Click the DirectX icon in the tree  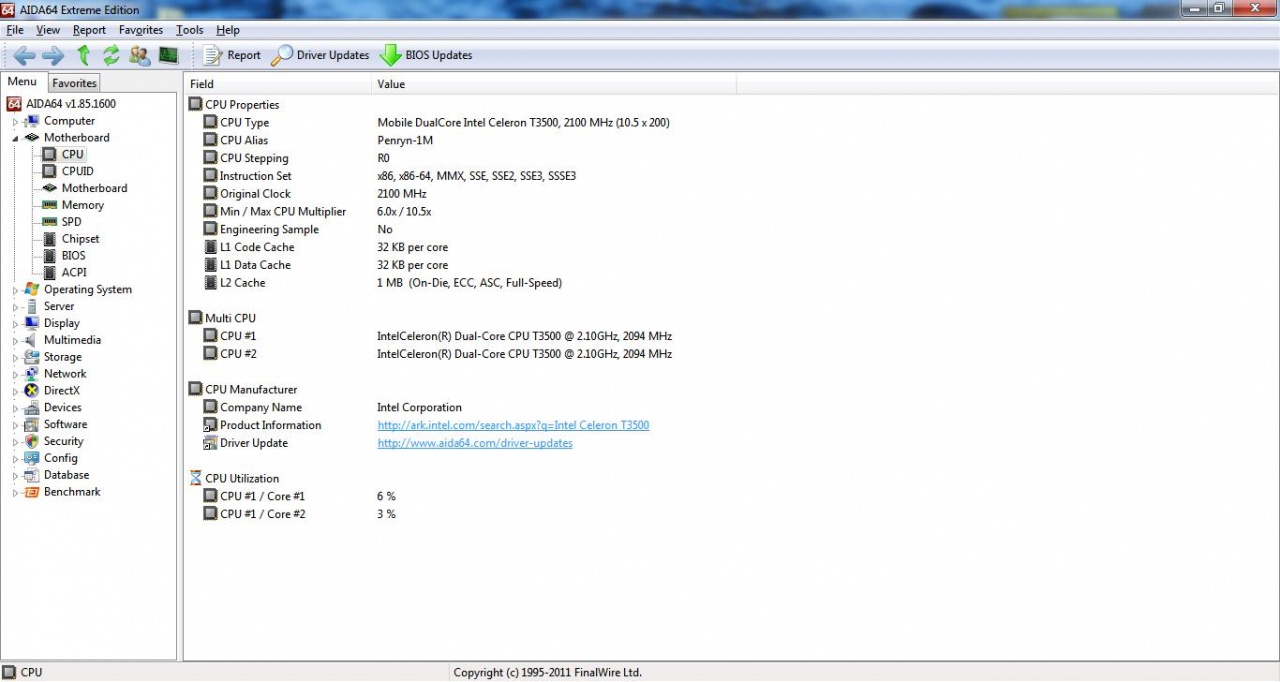[33, 390]
